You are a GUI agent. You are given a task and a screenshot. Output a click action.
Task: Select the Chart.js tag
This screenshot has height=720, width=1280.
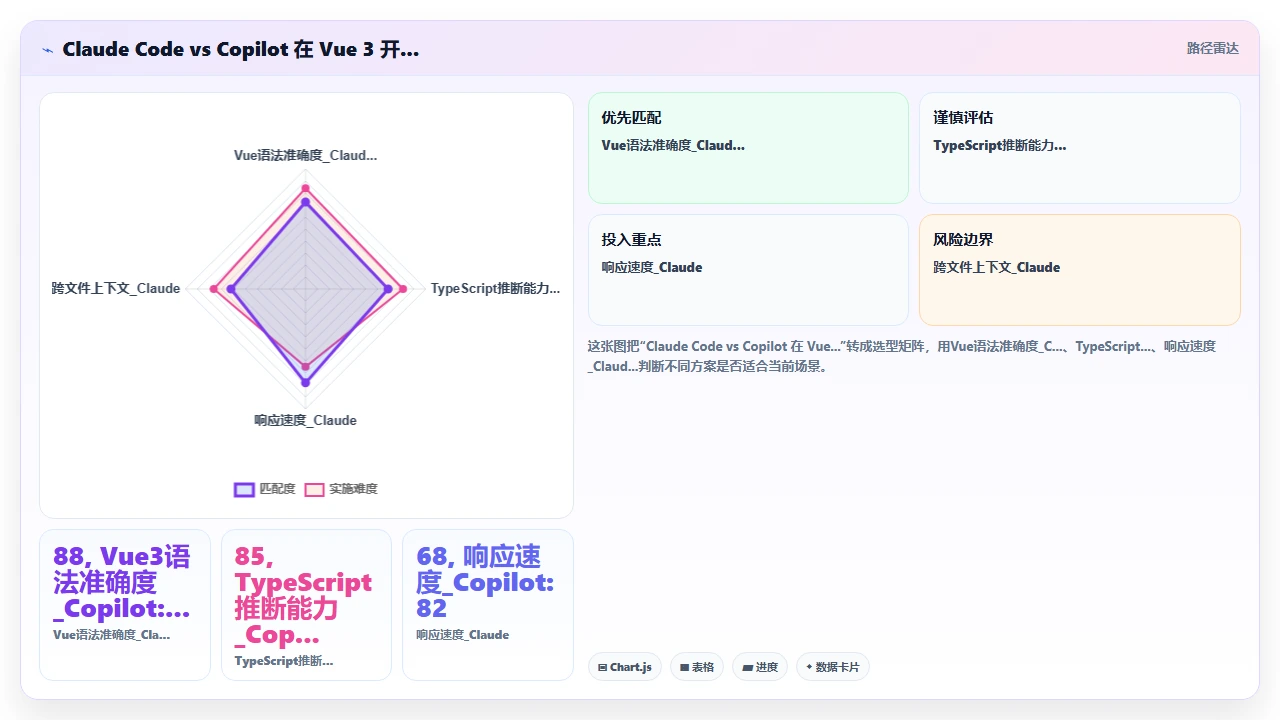625,667
